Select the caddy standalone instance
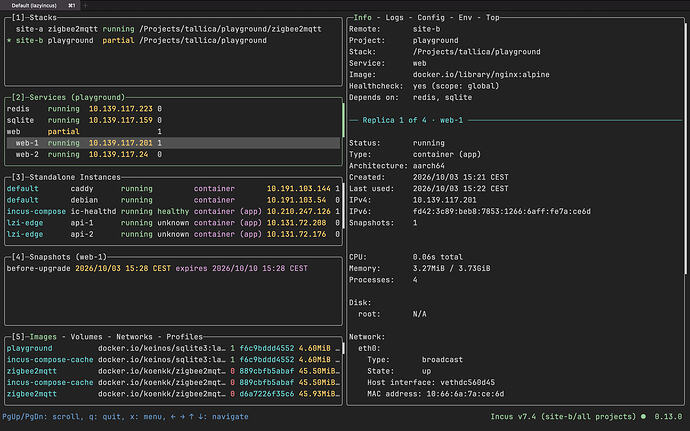690x431 pixels. (173, 188)
